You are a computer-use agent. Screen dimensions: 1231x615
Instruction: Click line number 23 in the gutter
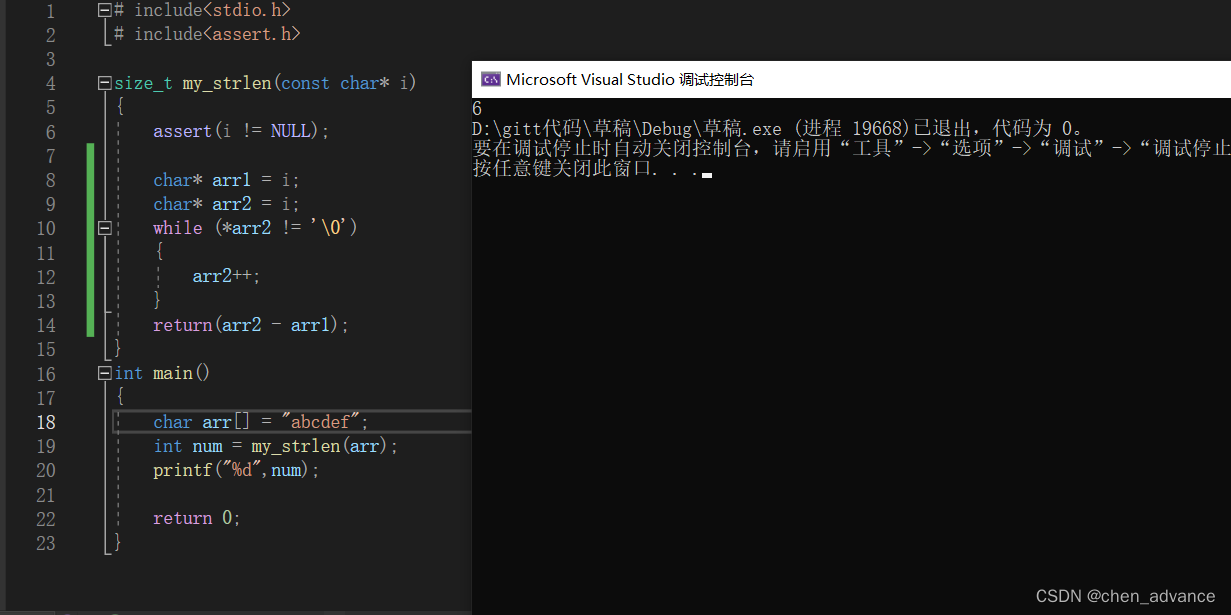tap(46, 543)
